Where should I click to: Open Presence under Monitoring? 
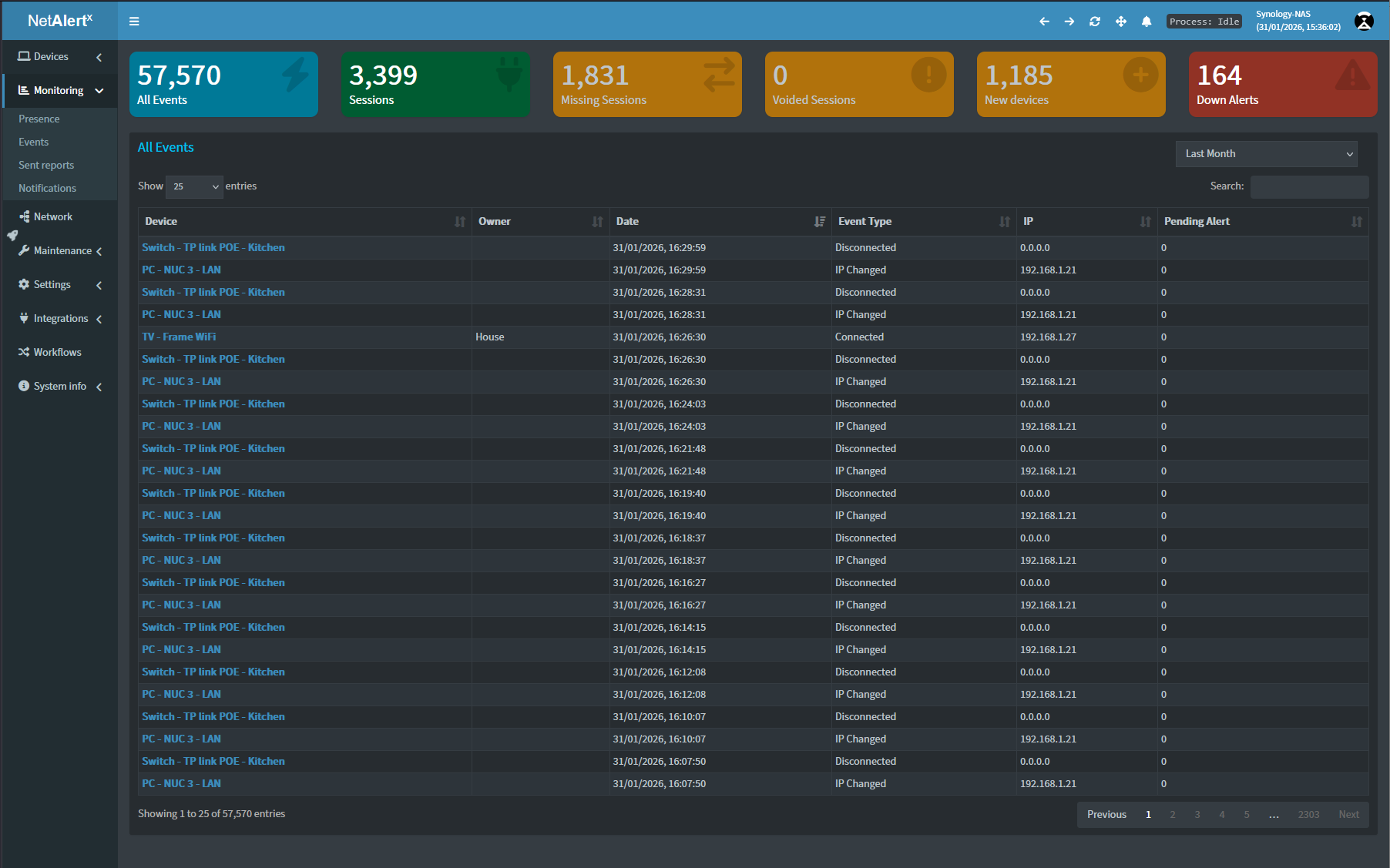click(39, 119)
